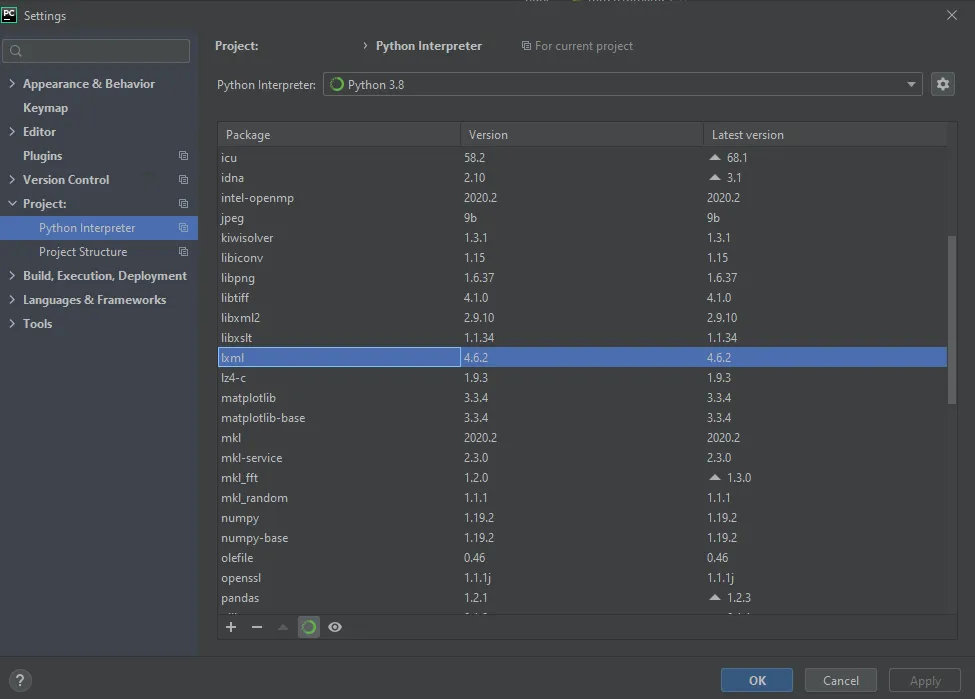The image size is (975, 699).
Task: Select the jpeg package row
Action: coord(583,218)
